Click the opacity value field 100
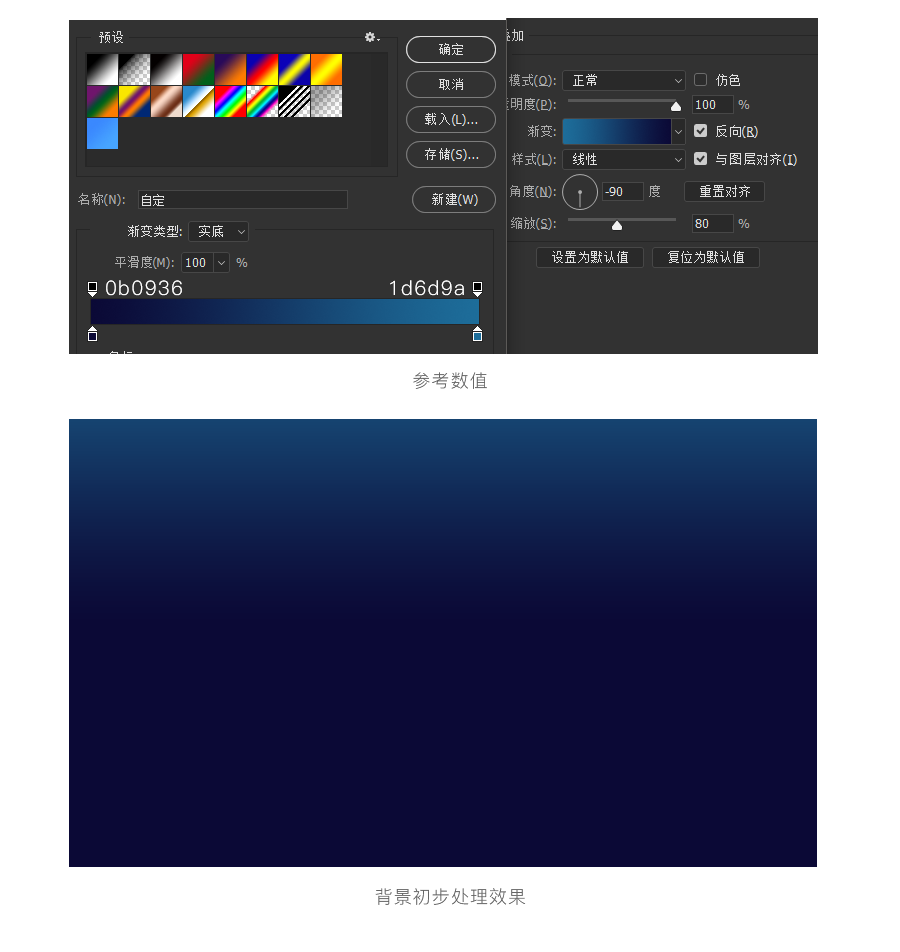This screenshot has width=900, height=952. pos(712,104)
